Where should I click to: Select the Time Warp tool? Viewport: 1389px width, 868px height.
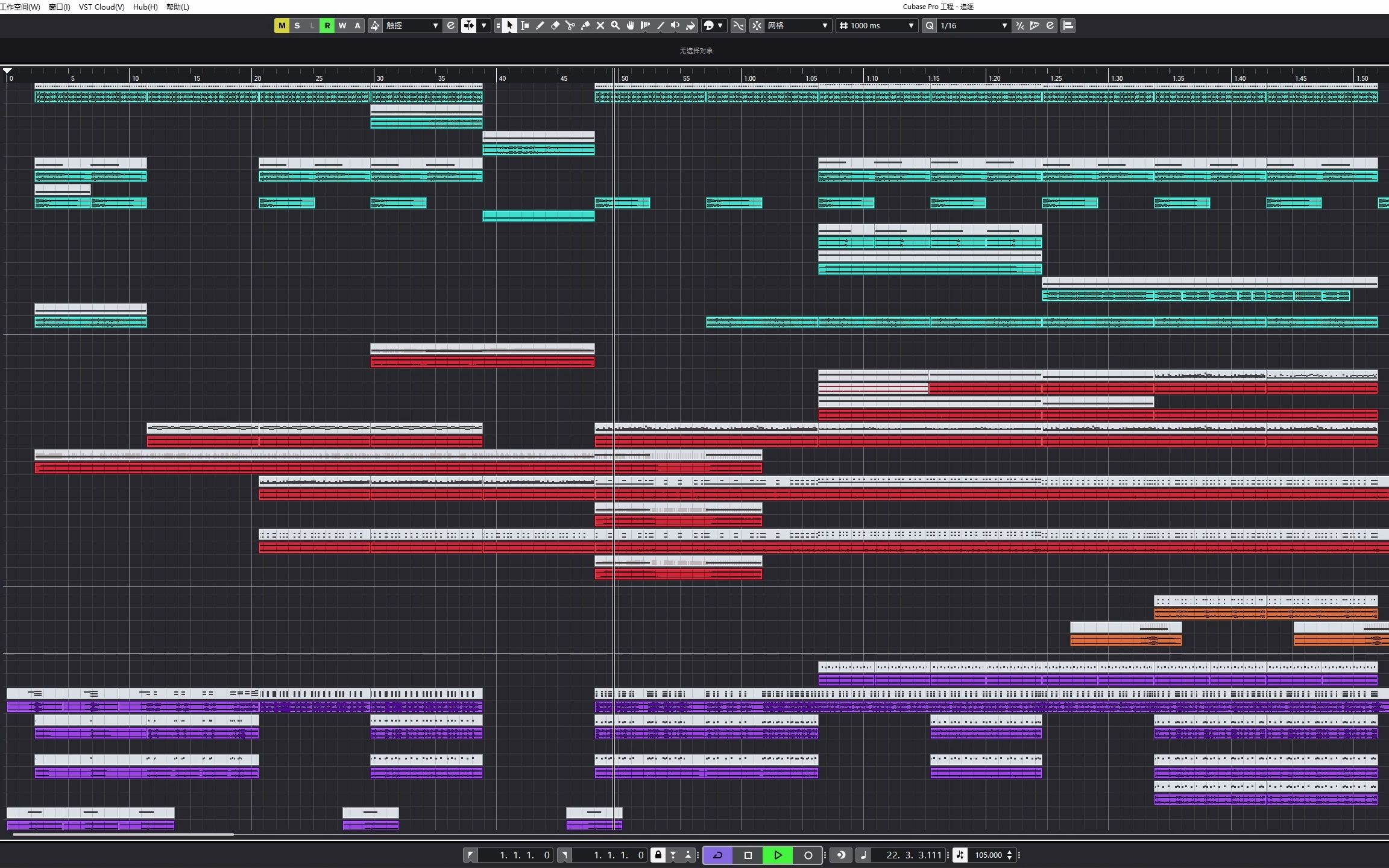click(x=645, y=25)
